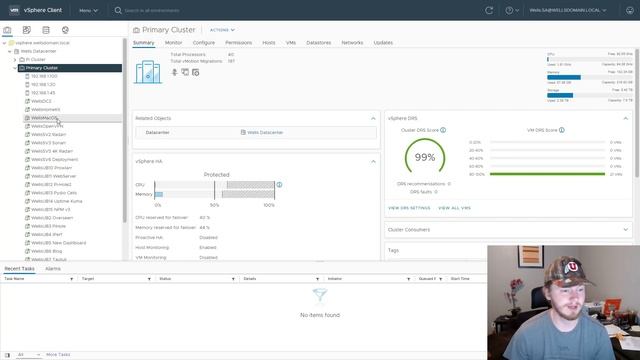Click the vSphere Client logo

14,10
